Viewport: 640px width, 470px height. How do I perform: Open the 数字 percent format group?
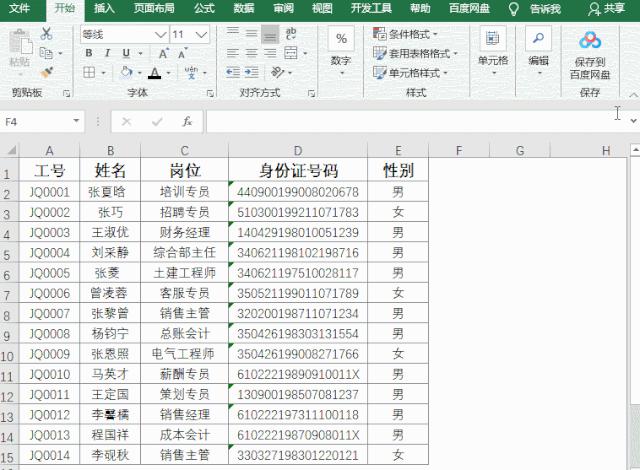(341, 51)
